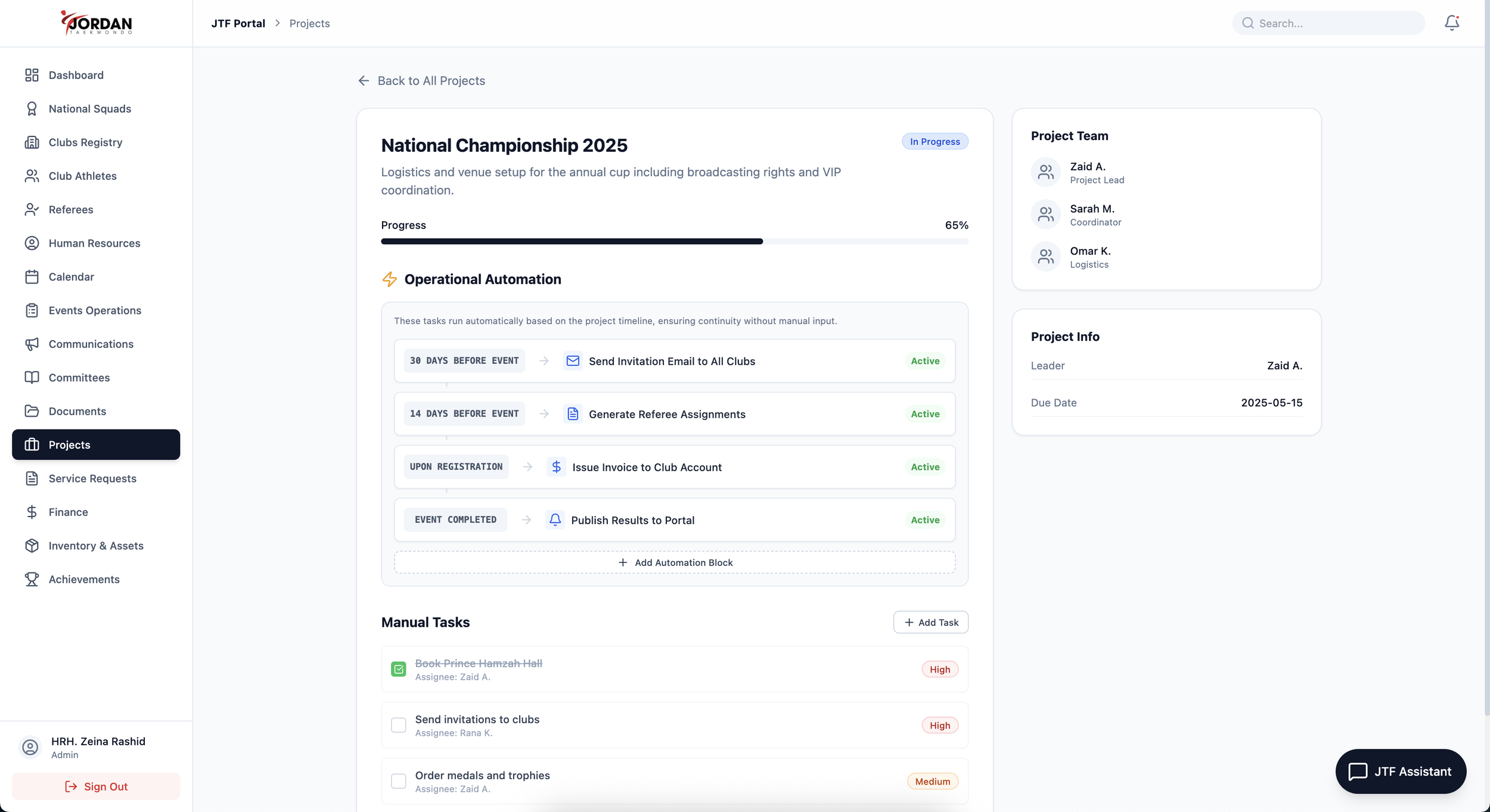Click the document icon beside Generate Referee Assignments
This screenshot has width=1490, height=812.
pyautogui.click(x=572, y=414)
